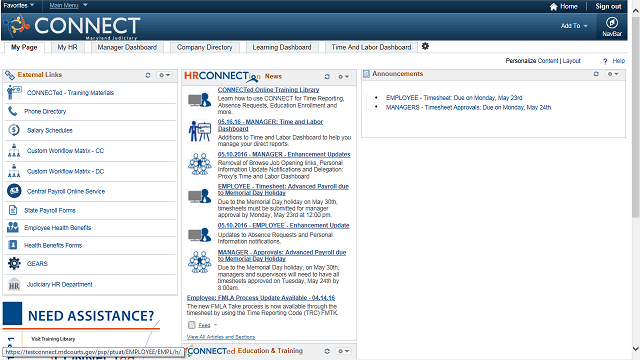Click the GEARS gear icon
Screen dimensions: 640x360
(x=14, y=263)
